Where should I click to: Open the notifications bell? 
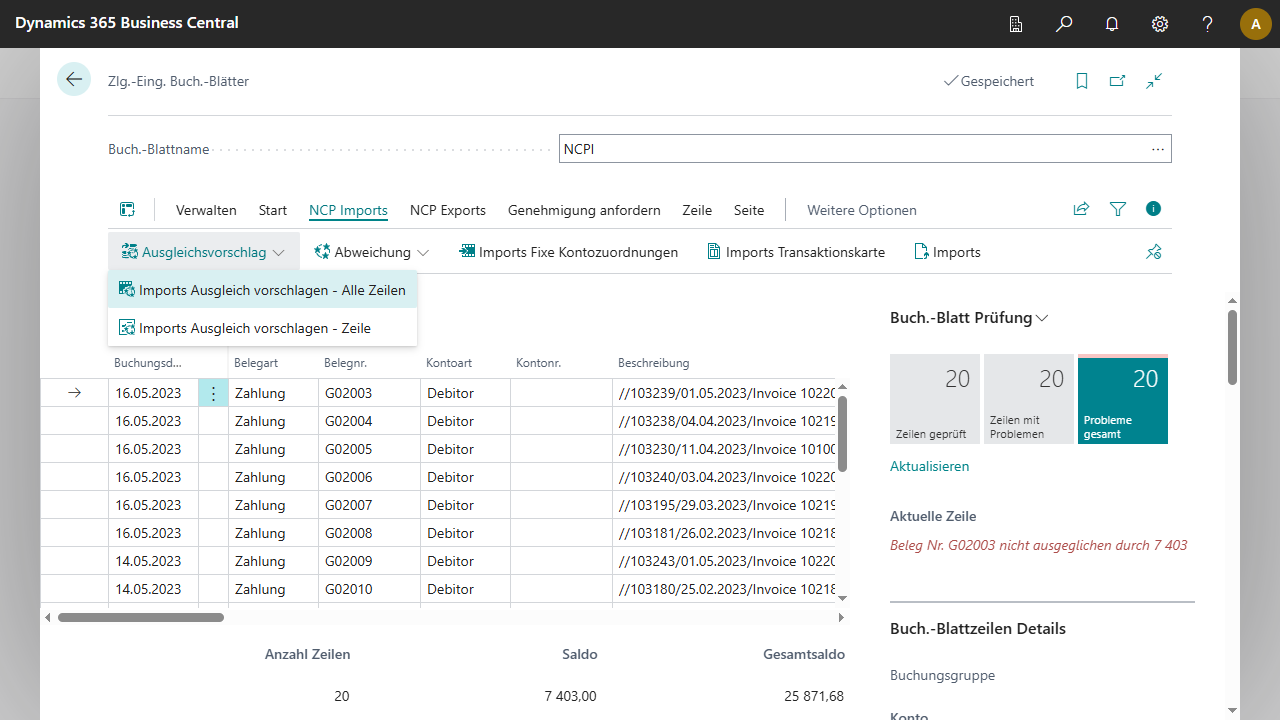tap(1112, 23)
